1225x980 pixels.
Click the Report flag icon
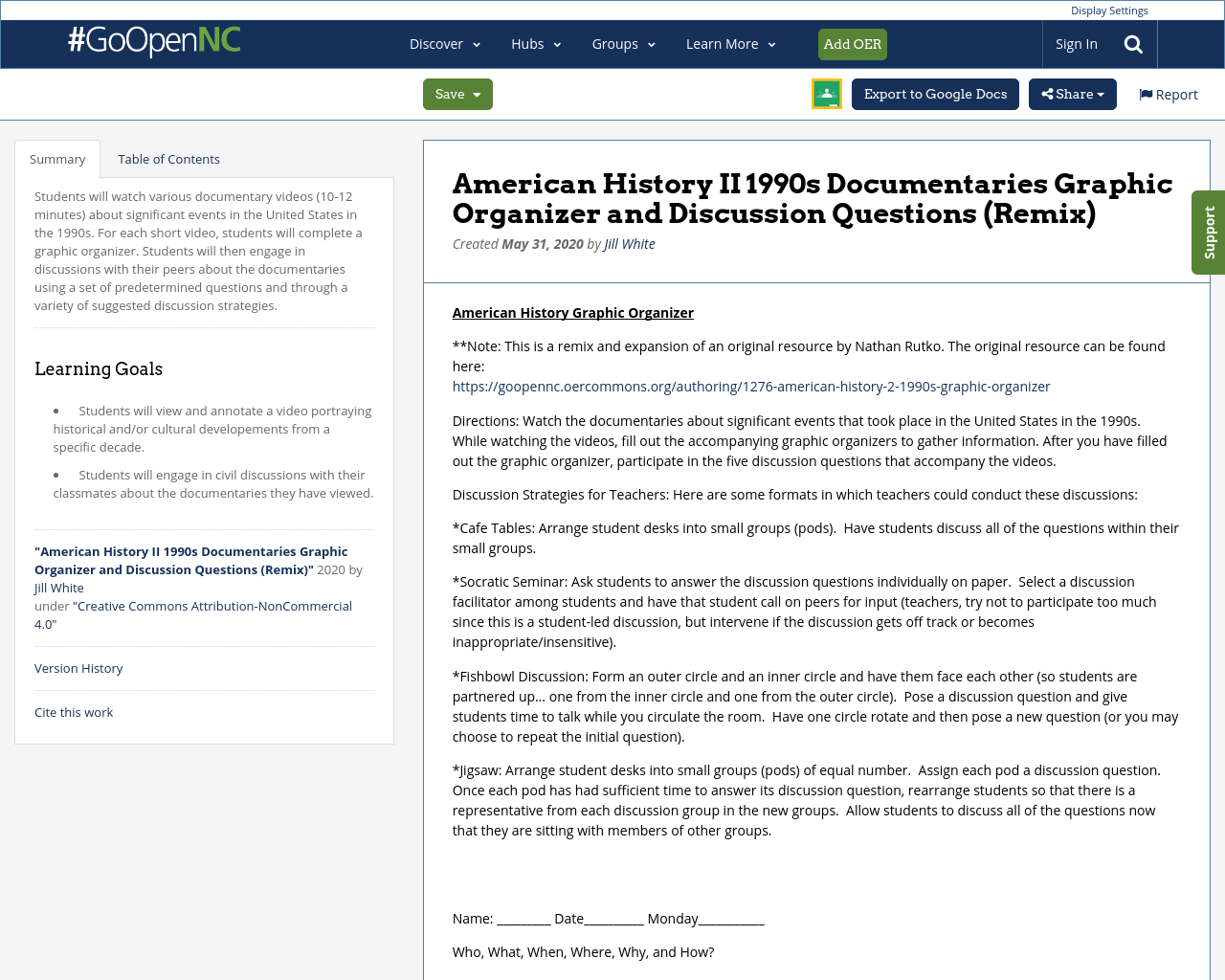[x=1146, y=93]
